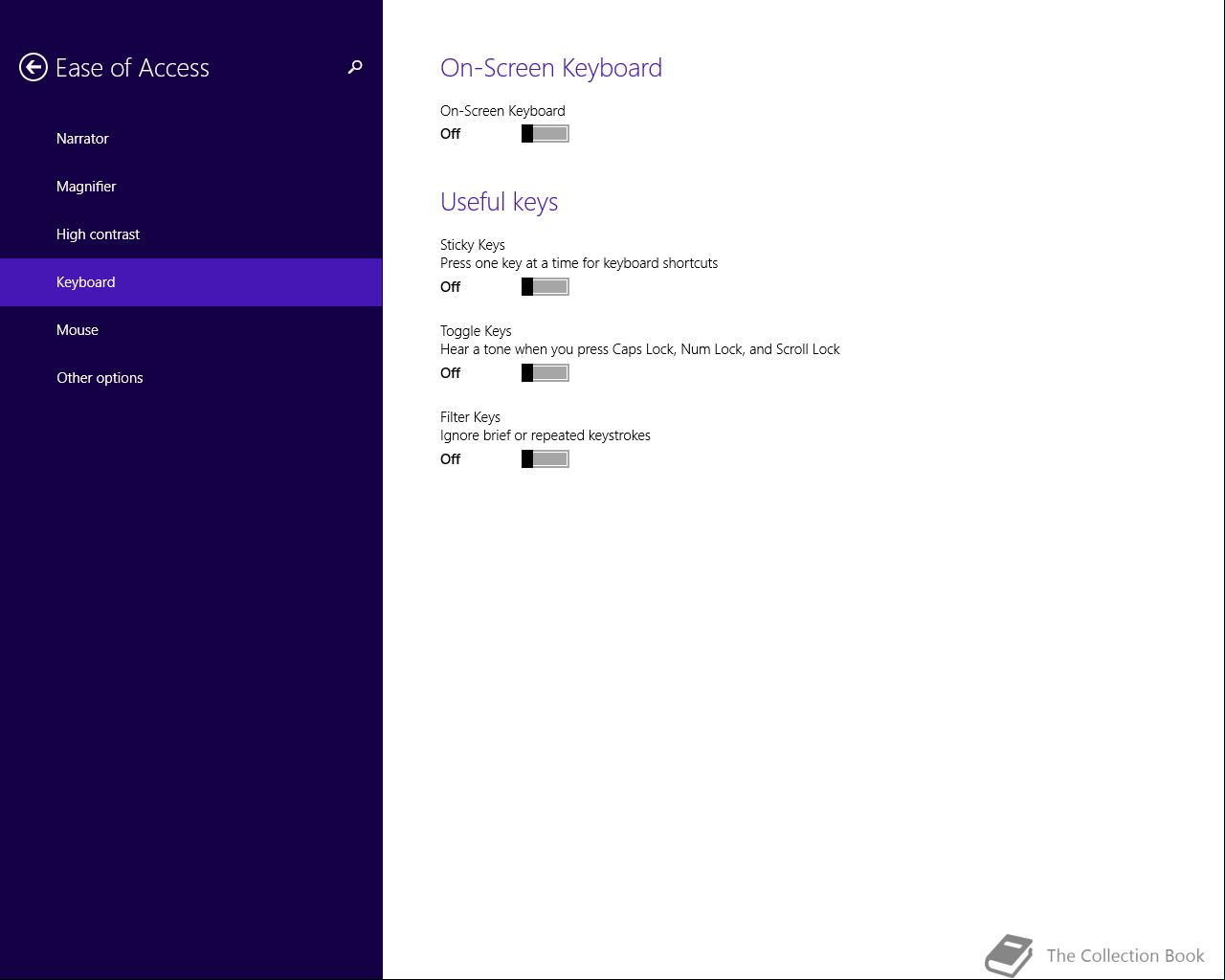This screenshot has height=980, width=1225.
Task: Enable the Sticky Keys toggle
Action: [546, 287]
